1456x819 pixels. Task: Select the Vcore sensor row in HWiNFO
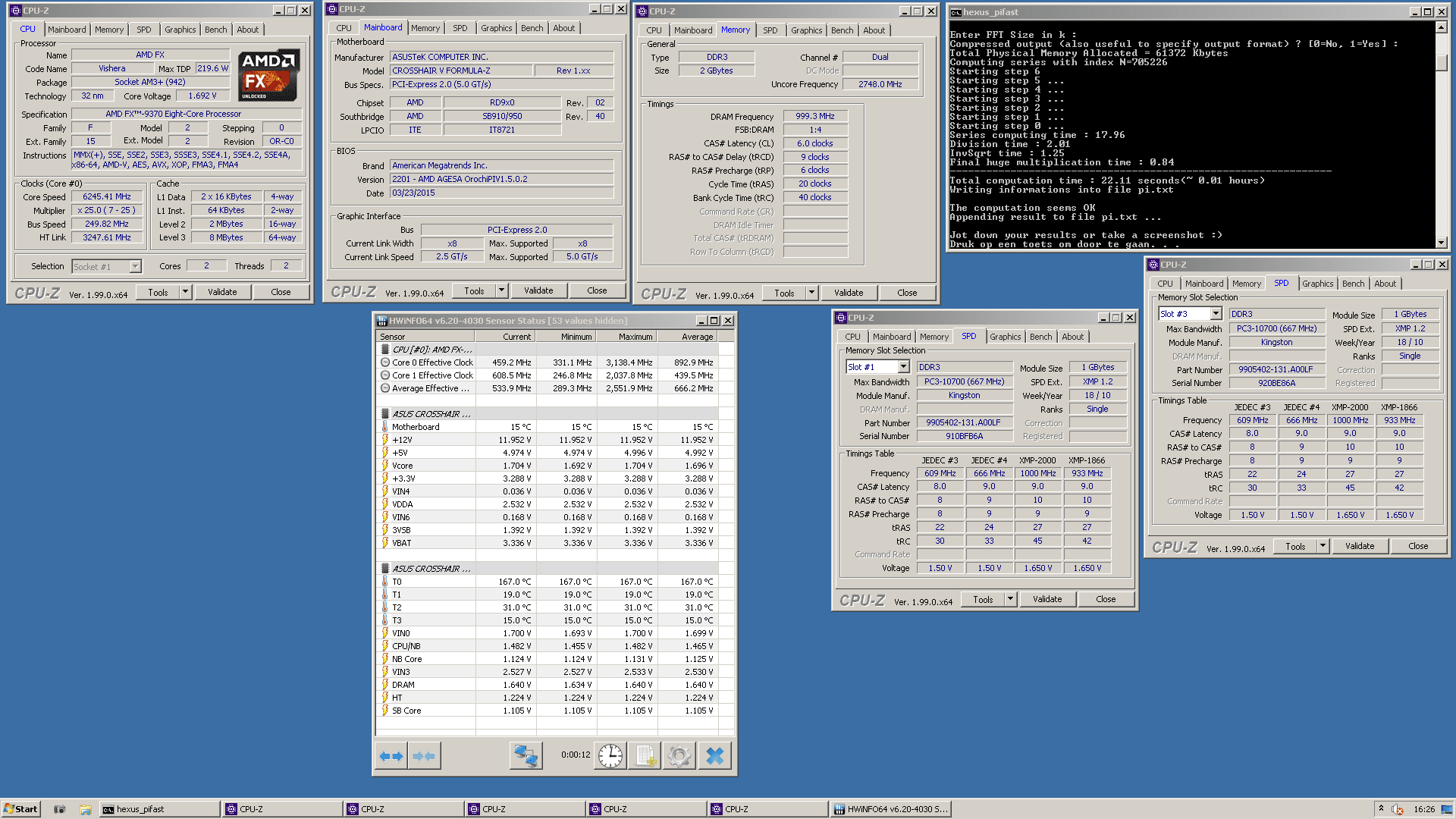tap(548, 466)
